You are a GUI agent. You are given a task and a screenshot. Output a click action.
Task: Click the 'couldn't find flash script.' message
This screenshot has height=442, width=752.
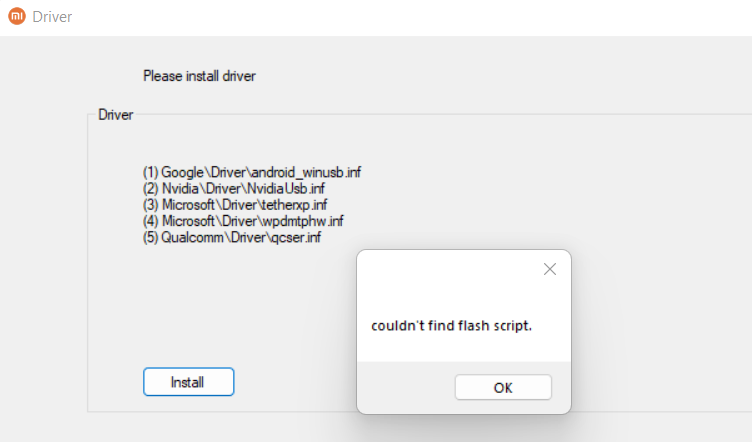451,326
